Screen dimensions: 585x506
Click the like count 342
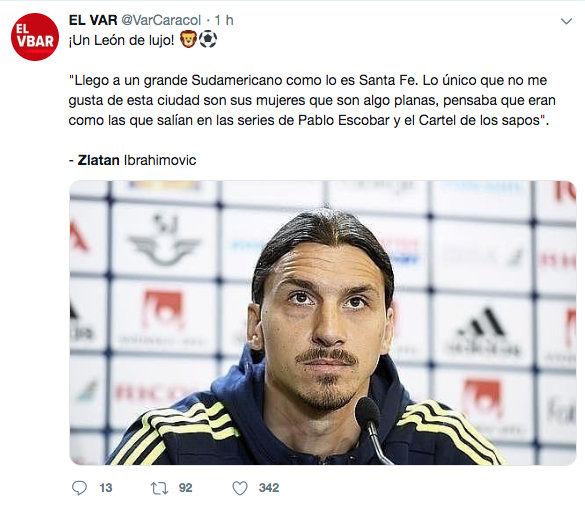tap(269, 488)
